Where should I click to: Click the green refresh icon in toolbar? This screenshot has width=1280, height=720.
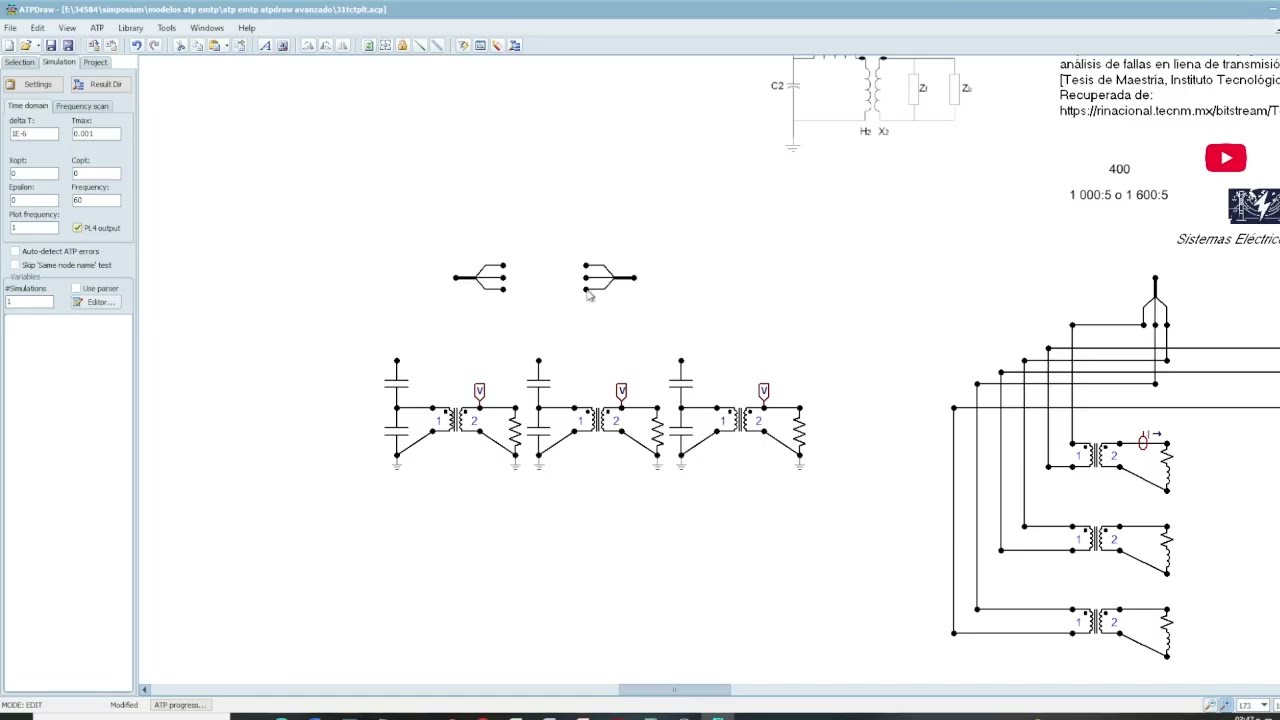368,45
